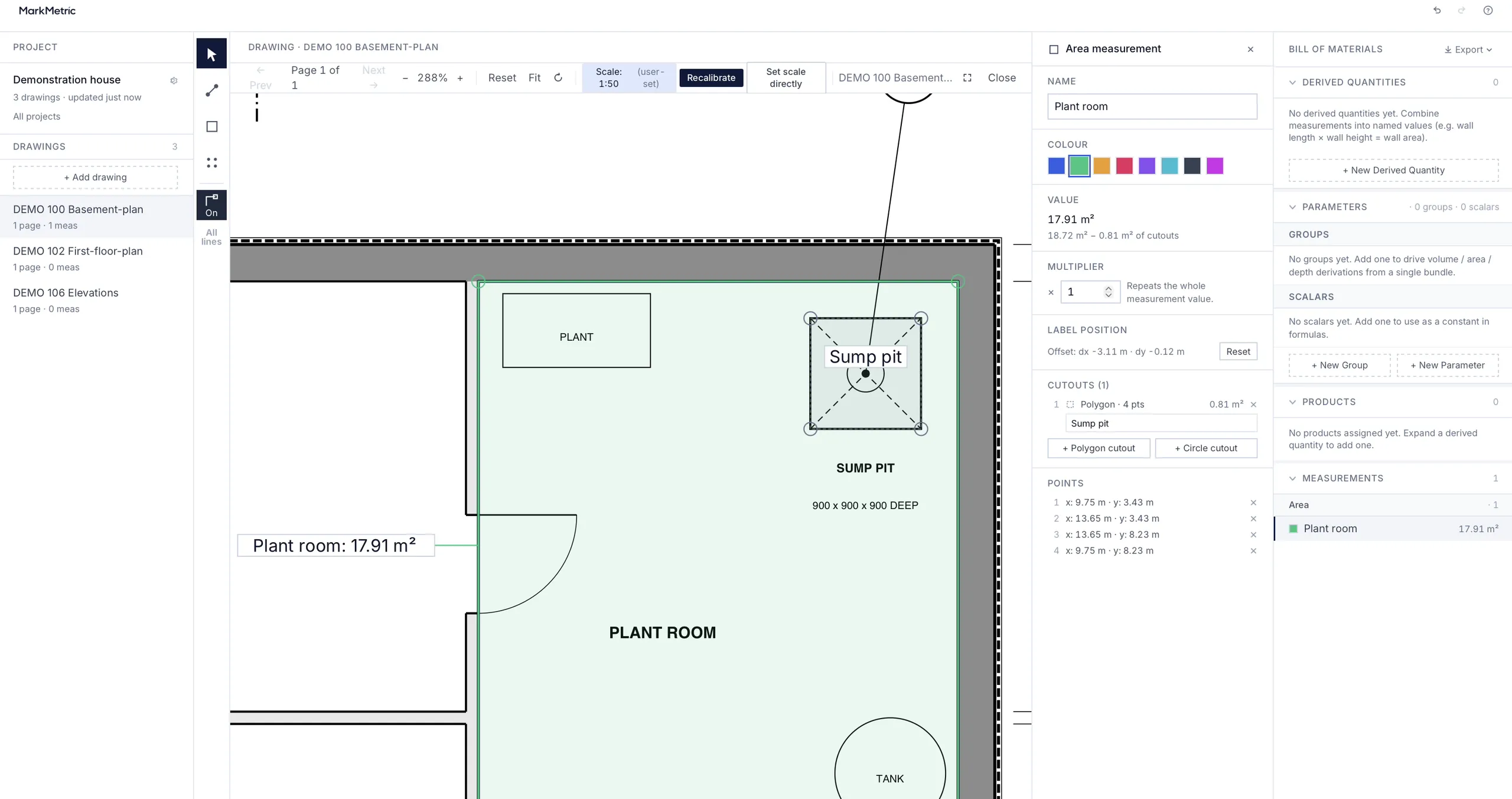
Task: Edit the Plant room name field
Action: [1152, 107]
